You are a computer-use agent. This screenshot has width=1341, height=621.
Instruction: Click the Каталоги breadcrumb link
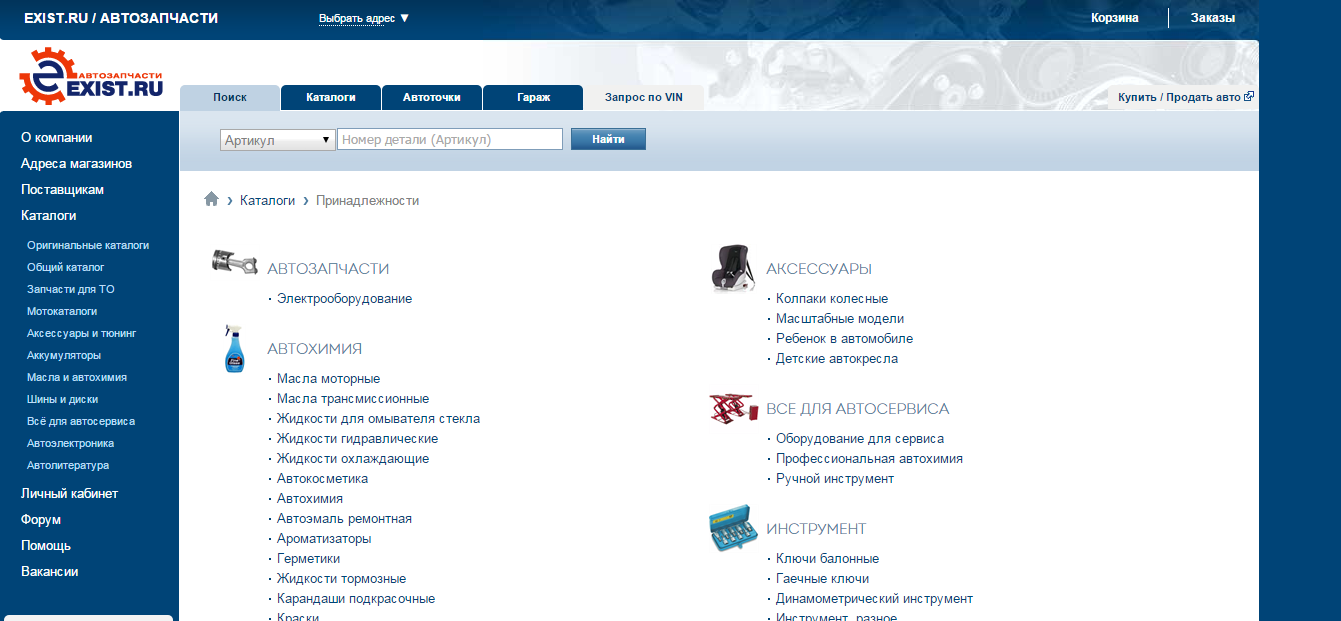click(x=267, y=200)
